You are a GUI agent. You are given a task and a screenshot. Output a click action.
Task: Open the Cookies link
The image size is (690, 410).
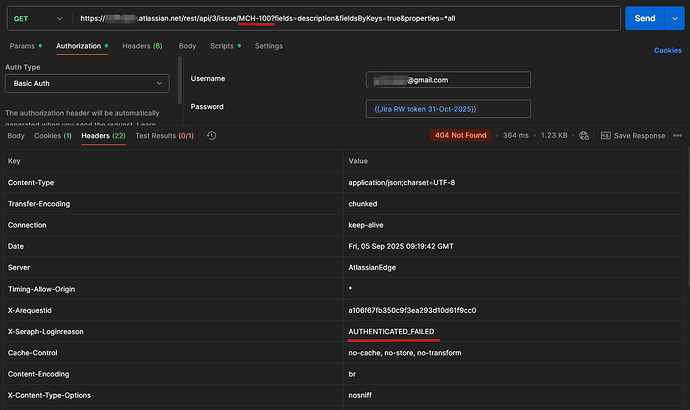click(667, 50)
